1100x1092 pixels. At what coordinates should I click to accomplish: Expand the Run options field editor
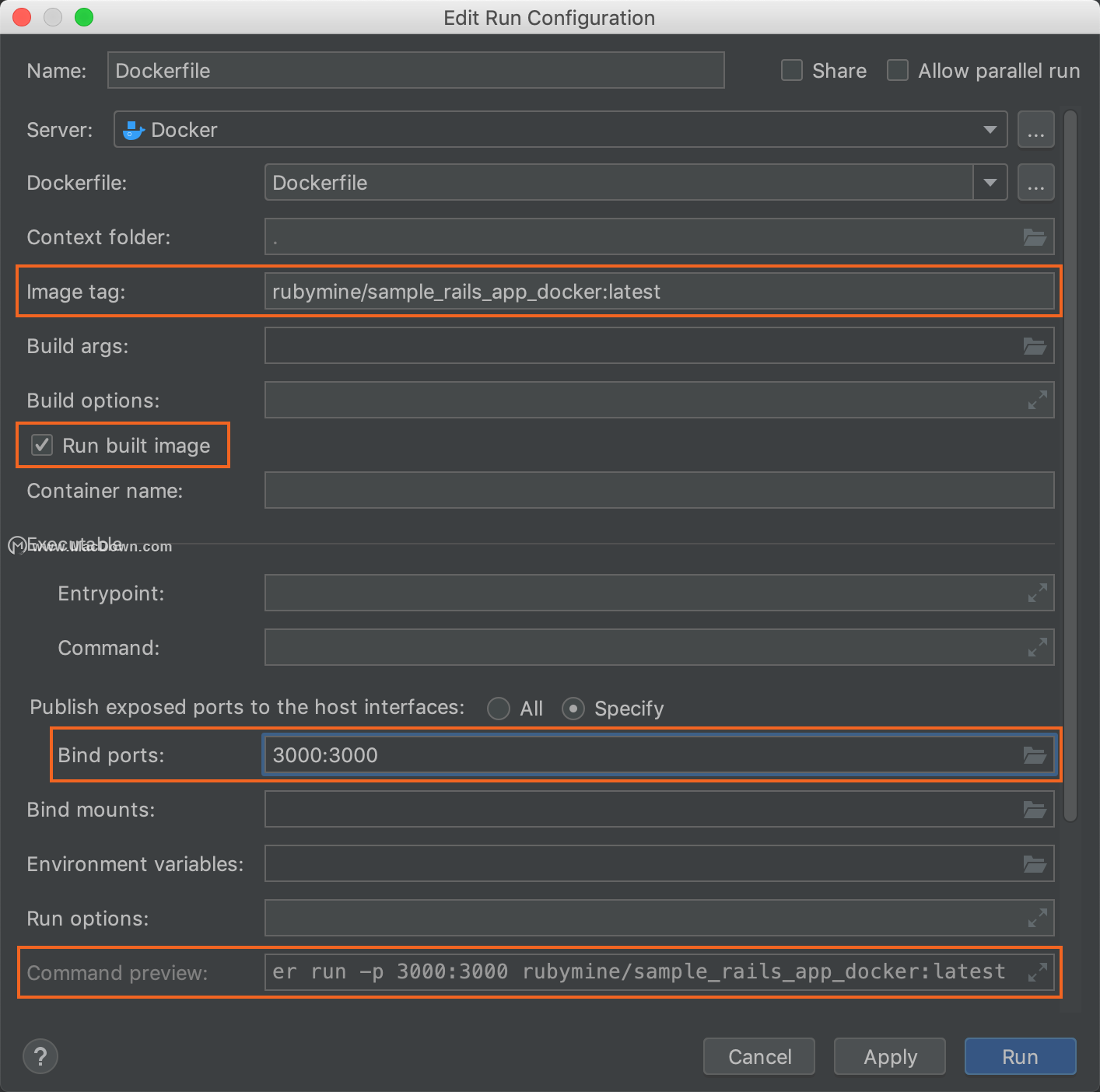pyautogui.click(x=1037, y=919)
